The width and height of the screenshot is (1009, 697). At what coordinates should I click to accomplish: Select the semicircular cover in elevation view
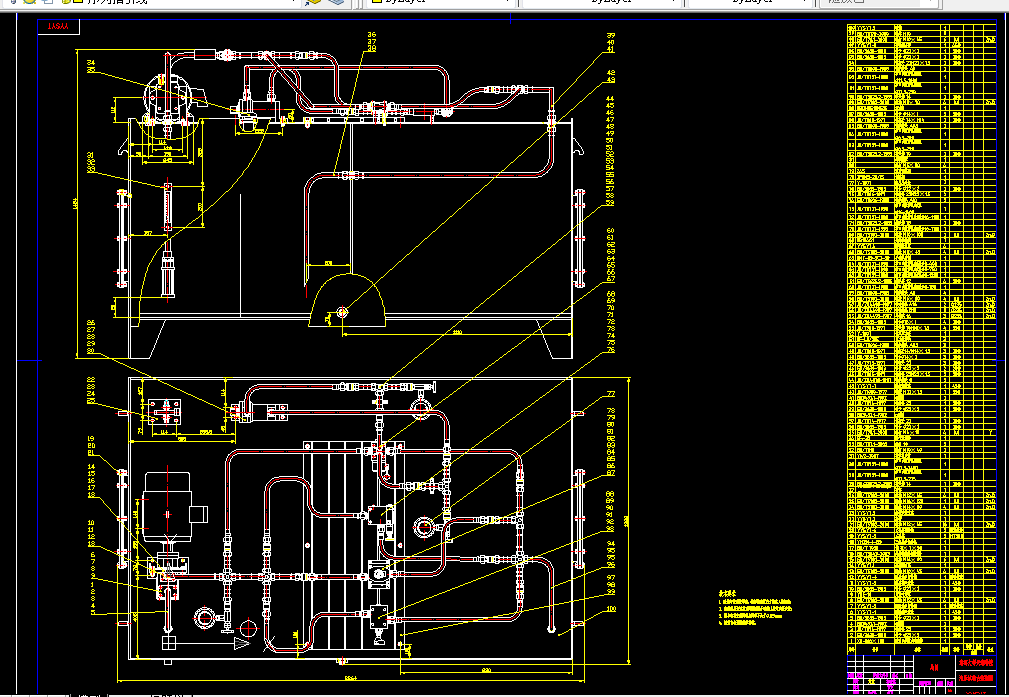[347, 301]
